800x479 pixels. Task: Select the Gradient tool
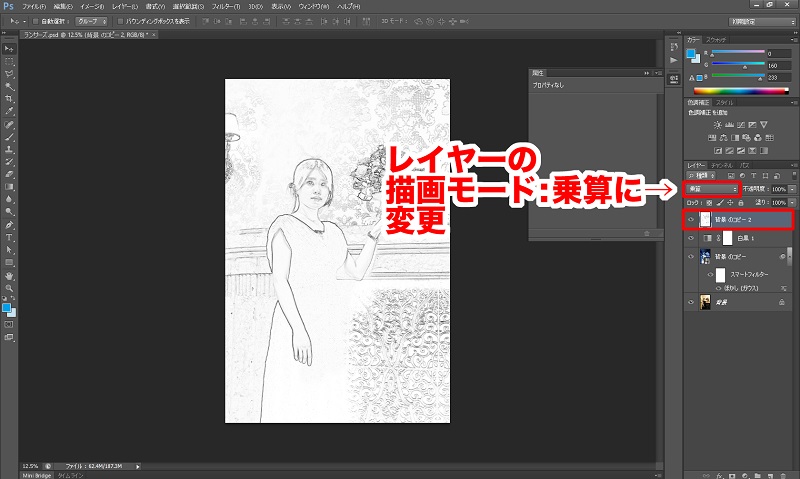tap(9, 187)
